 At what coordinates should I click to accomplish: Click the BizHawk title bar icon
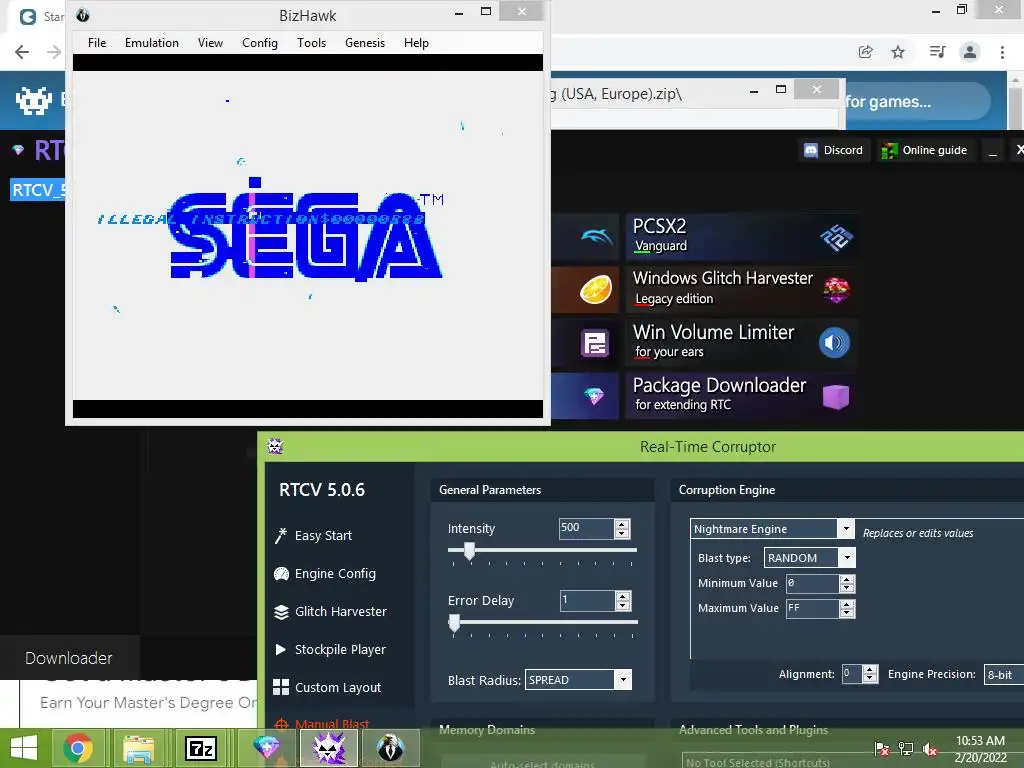[x=83, y=15]
